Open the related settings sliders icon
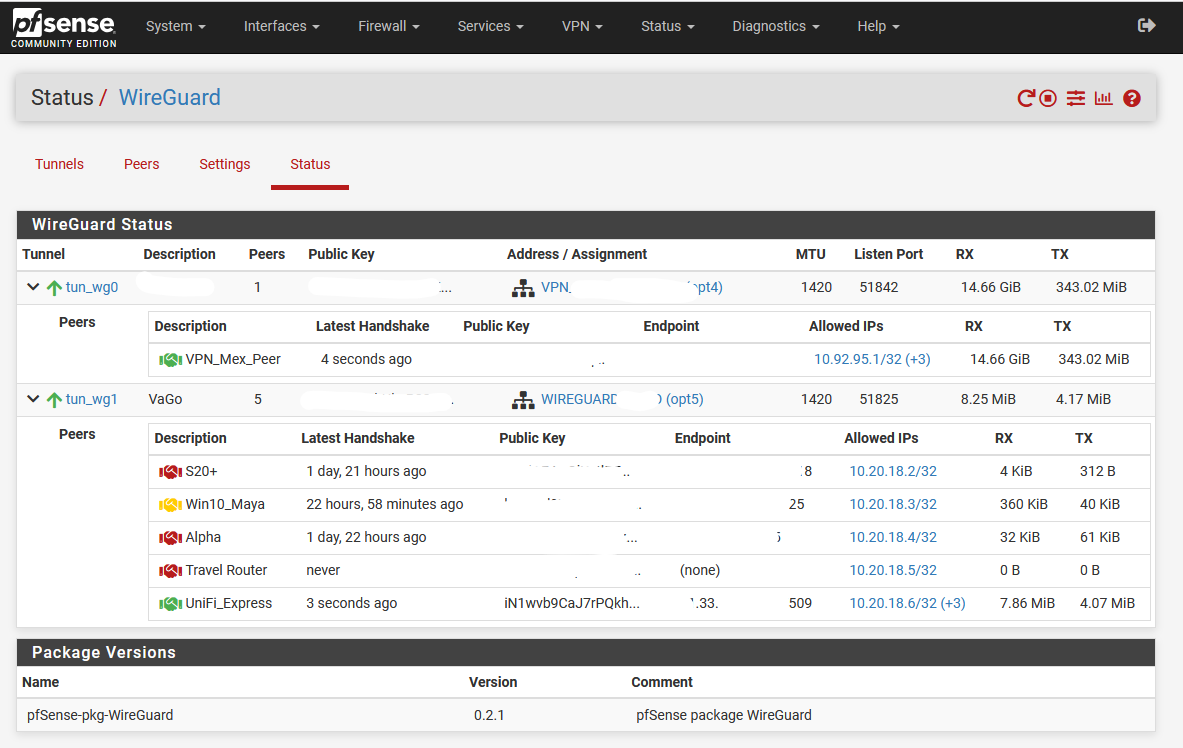 [1076, 98]
